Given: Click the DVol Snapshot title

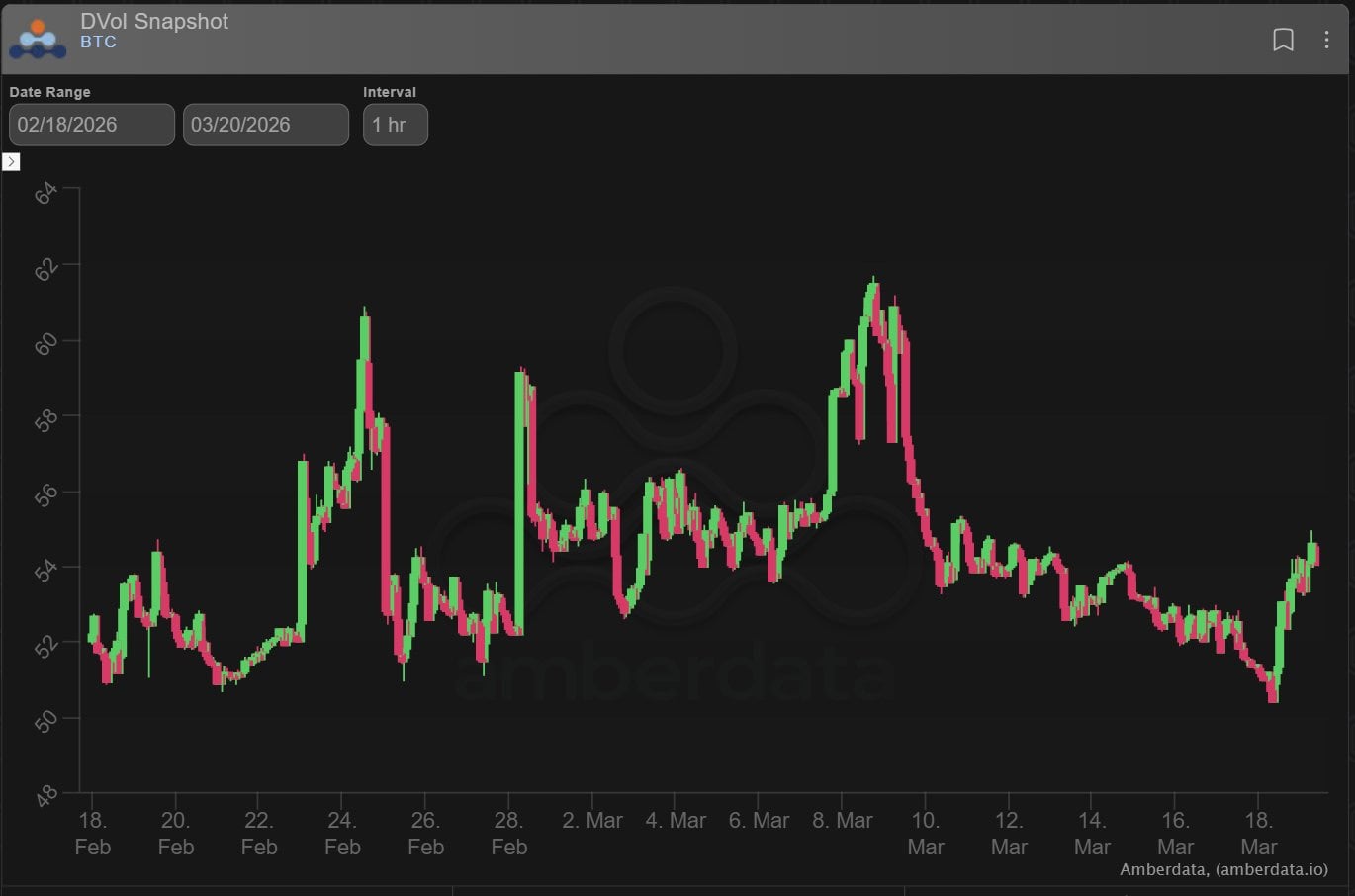Looking at the screenshot, I should [154, 21].
